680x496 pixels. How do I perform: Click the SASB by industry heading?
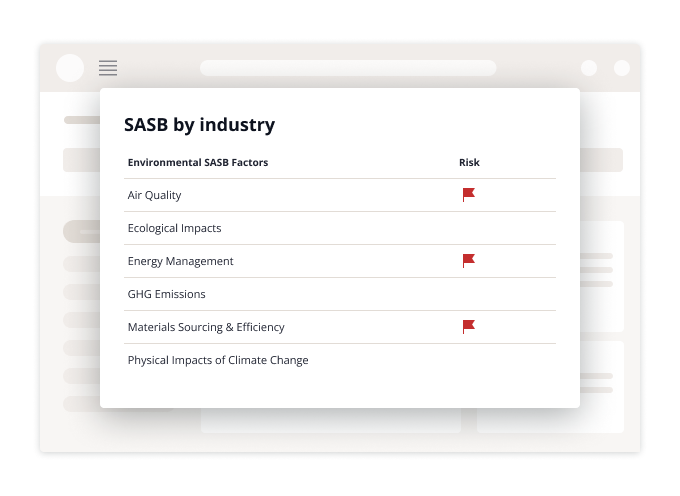tap(199, 125)
